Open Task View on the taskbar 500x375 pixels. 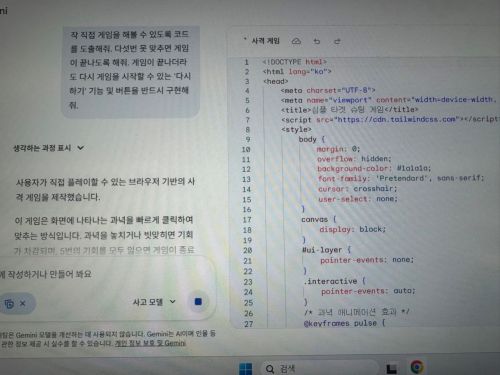tap(391, 368)
